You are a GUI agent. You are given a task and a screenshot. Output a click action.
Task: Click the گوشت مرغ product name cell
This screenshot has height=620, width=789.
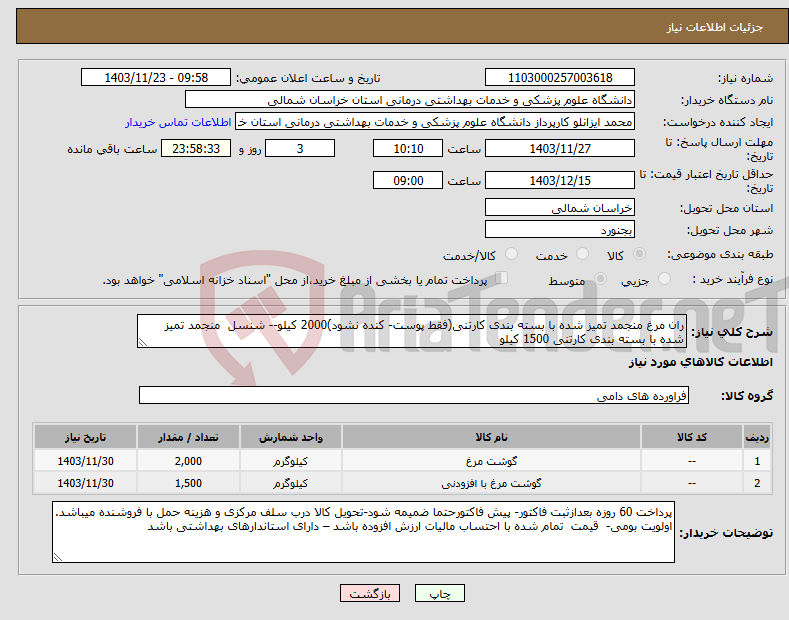click(491, 460)
